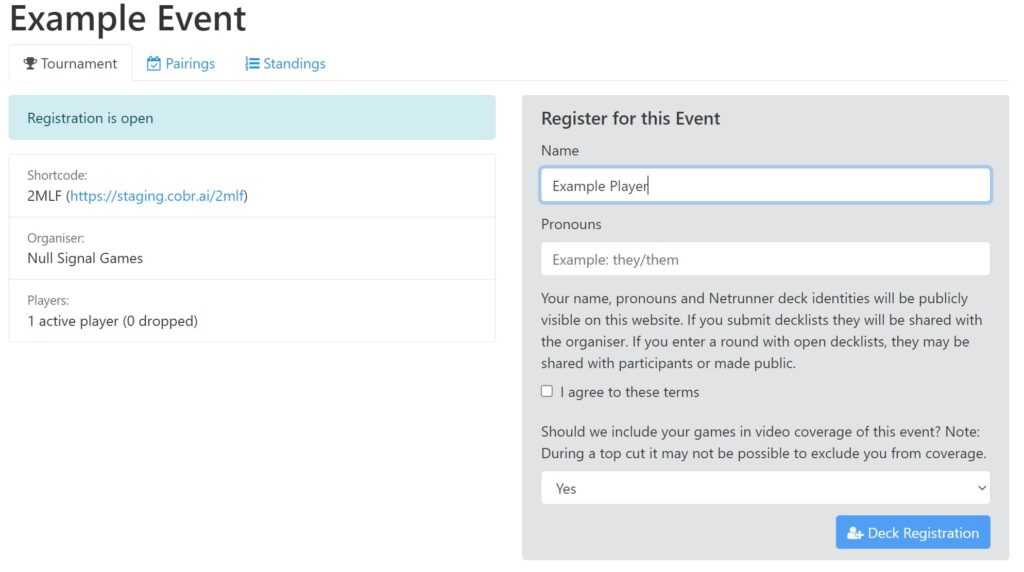Expand the video coverage Yes dropdown
The height and width of the screenshot is (572, 1024).
click(765, 488)
